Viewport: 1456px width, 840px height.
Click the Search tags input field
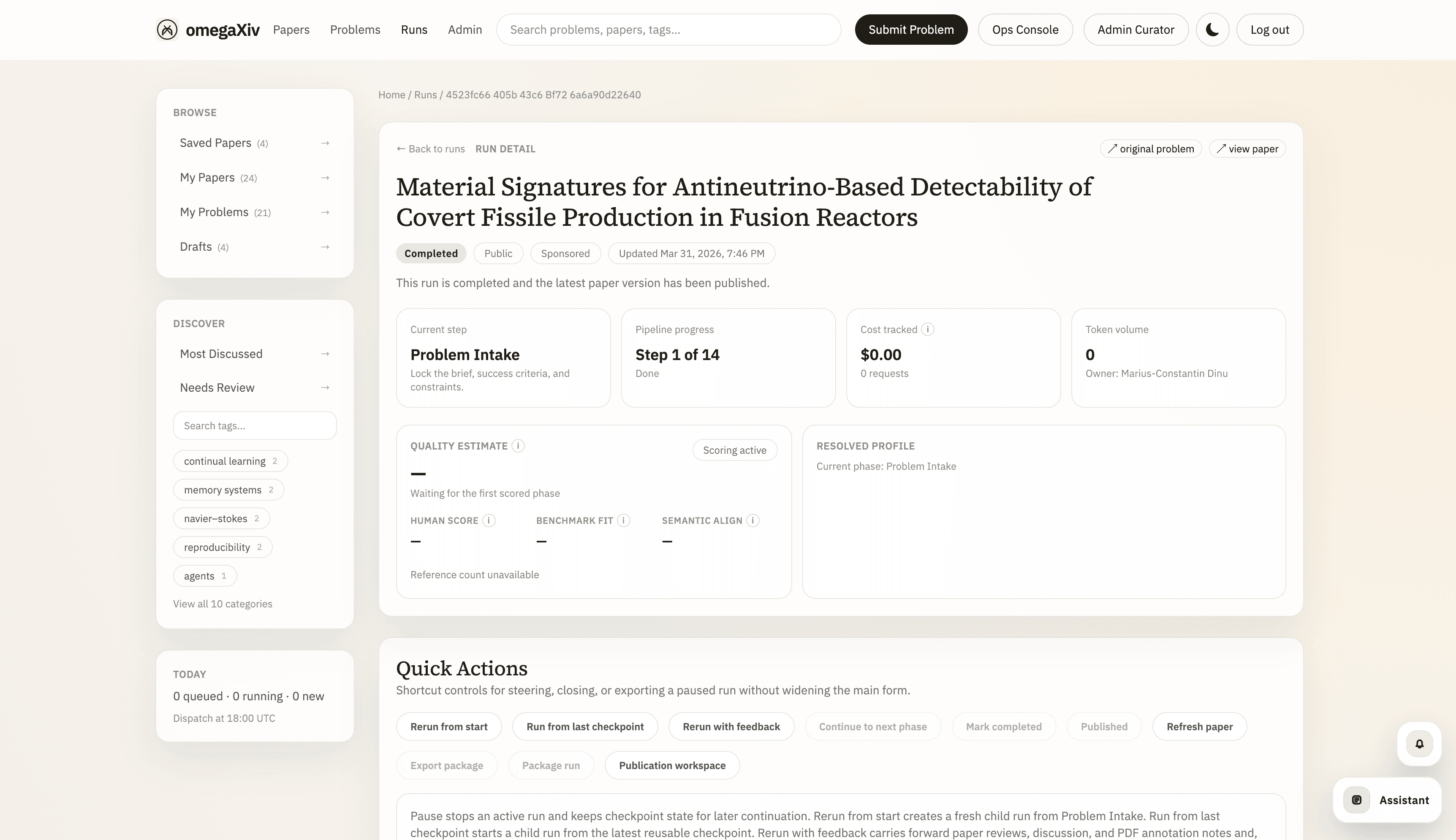coord(255,425)
